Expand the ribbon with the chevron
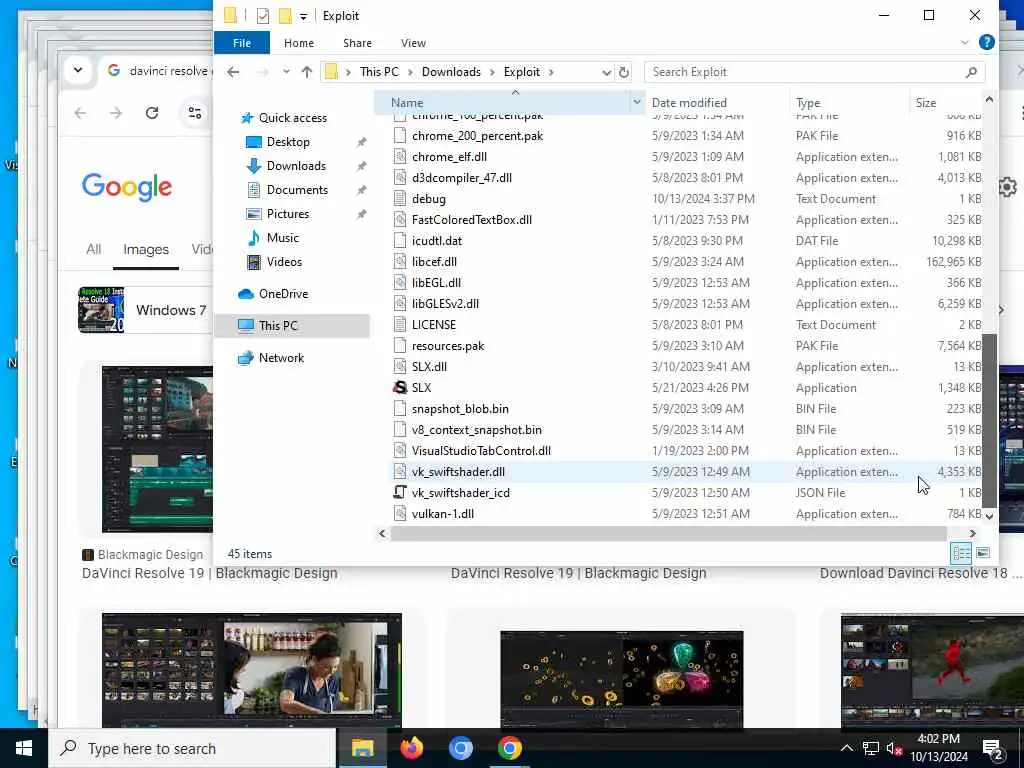This screenshot has width=1024, height=768. (x=965, y=42)
